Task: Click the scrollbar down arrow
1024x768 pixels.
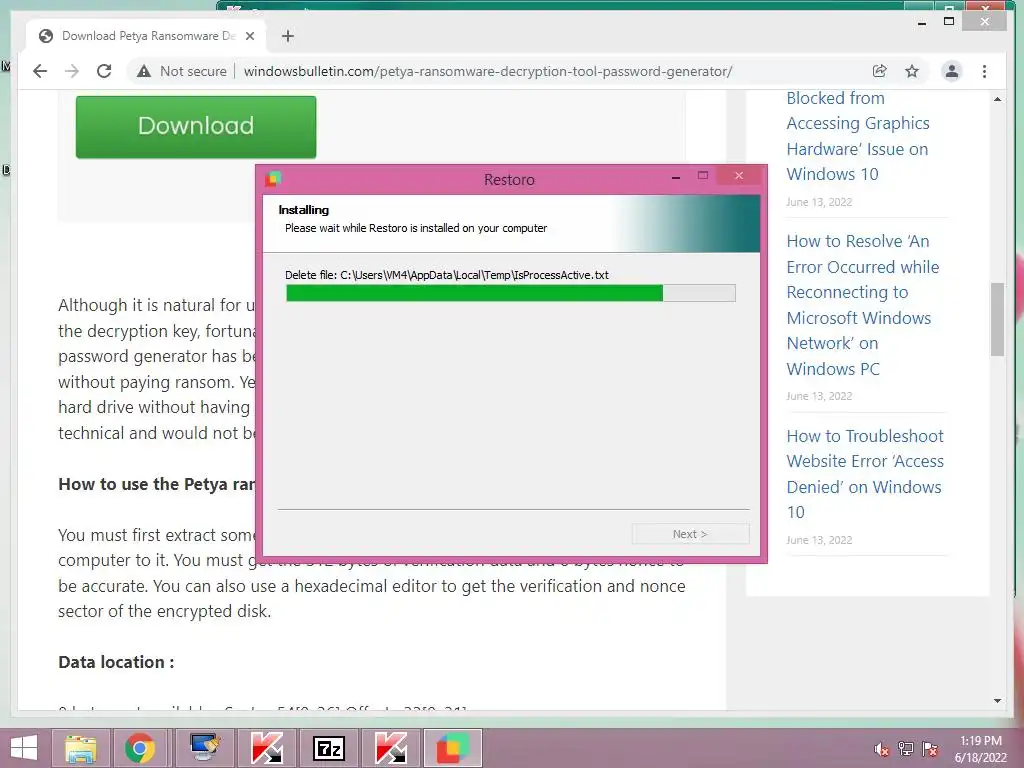Action: 997,701
